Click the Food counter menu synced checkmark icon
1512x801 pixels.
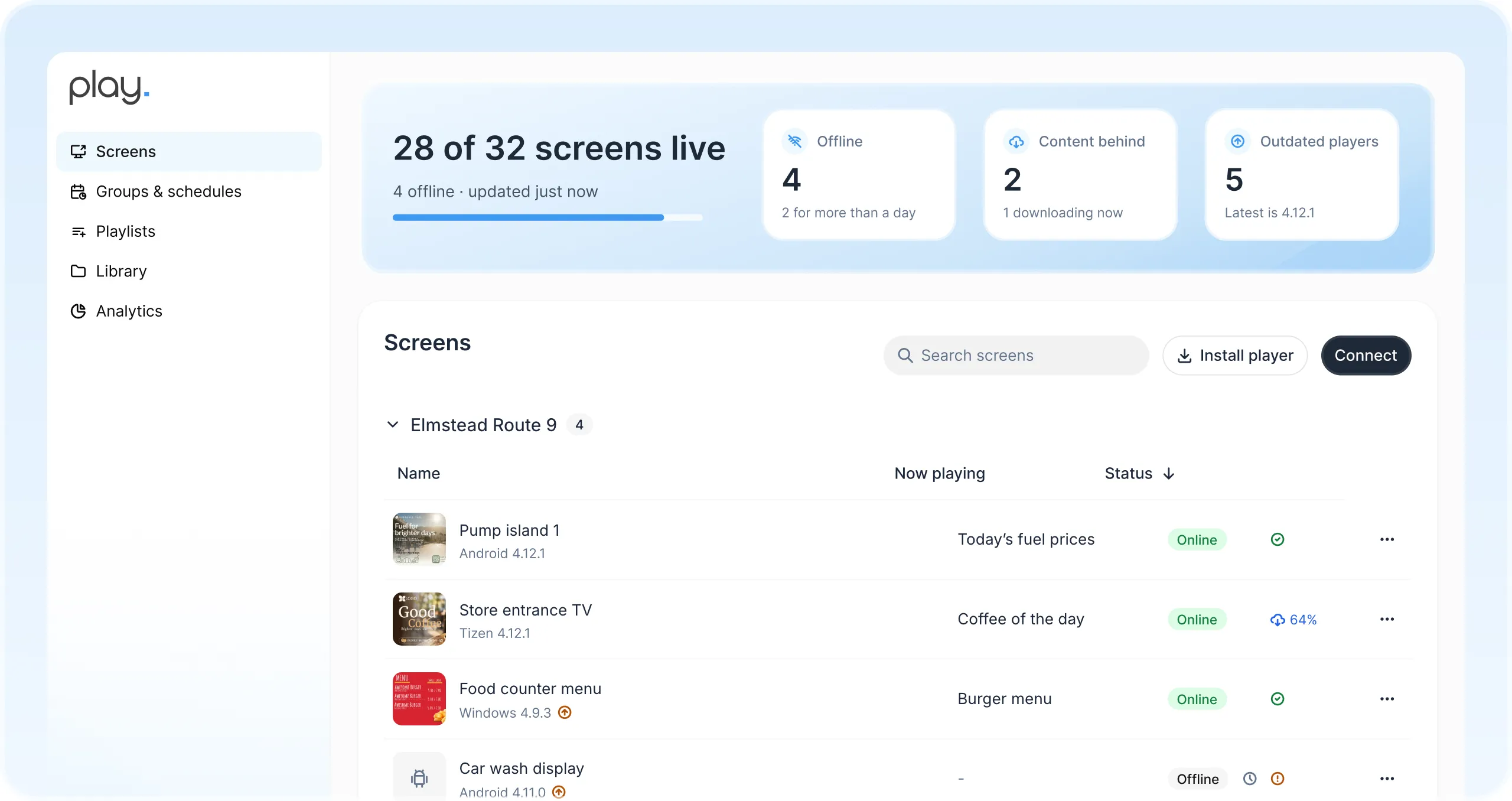1277,699
